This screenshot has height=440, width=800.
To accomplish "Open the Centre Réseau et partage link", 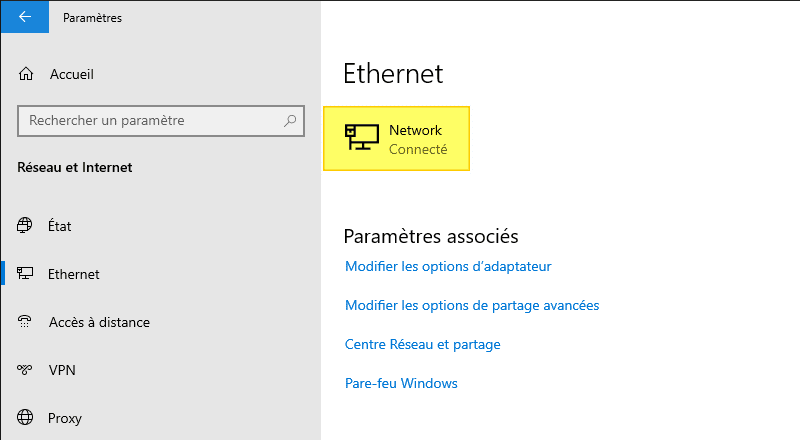I will (422, 345).
